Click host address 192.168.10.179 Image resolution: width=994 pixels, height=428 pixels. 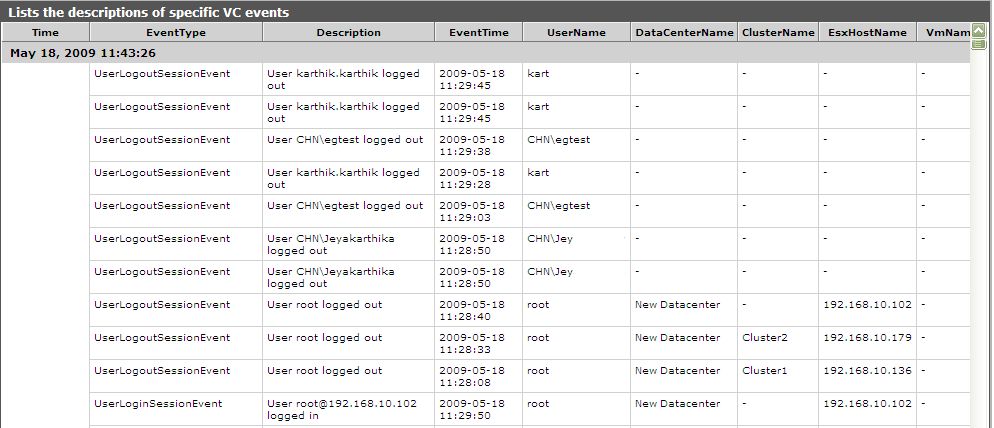867,337
